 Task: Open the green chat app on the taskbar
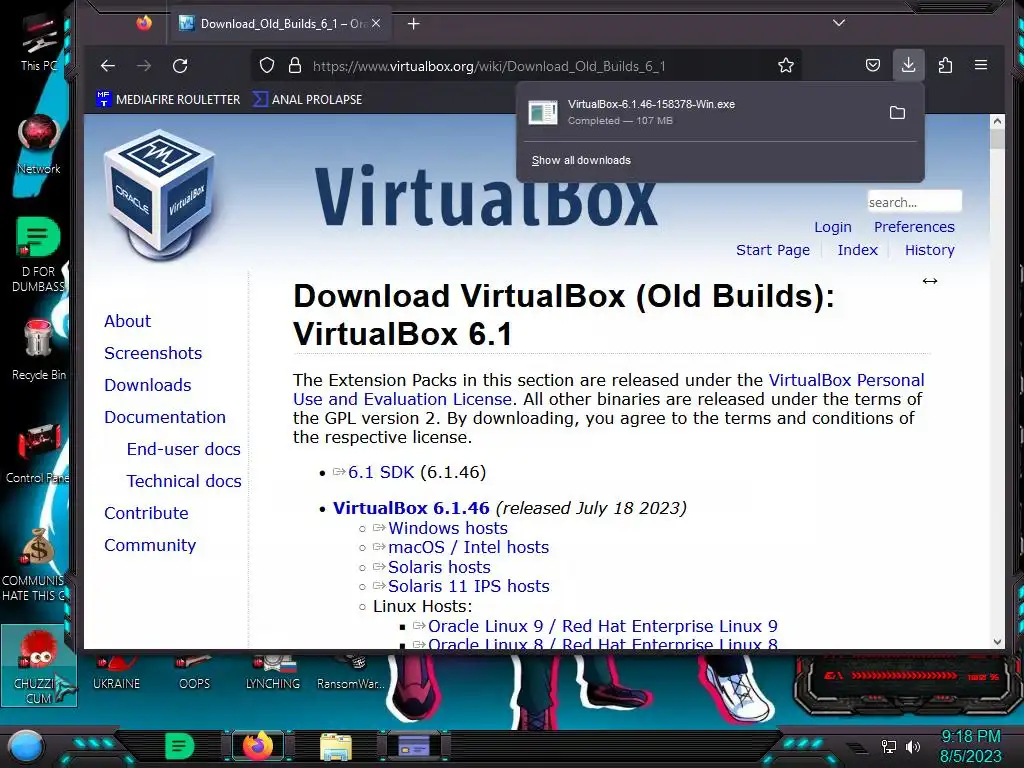pos(180,746)
